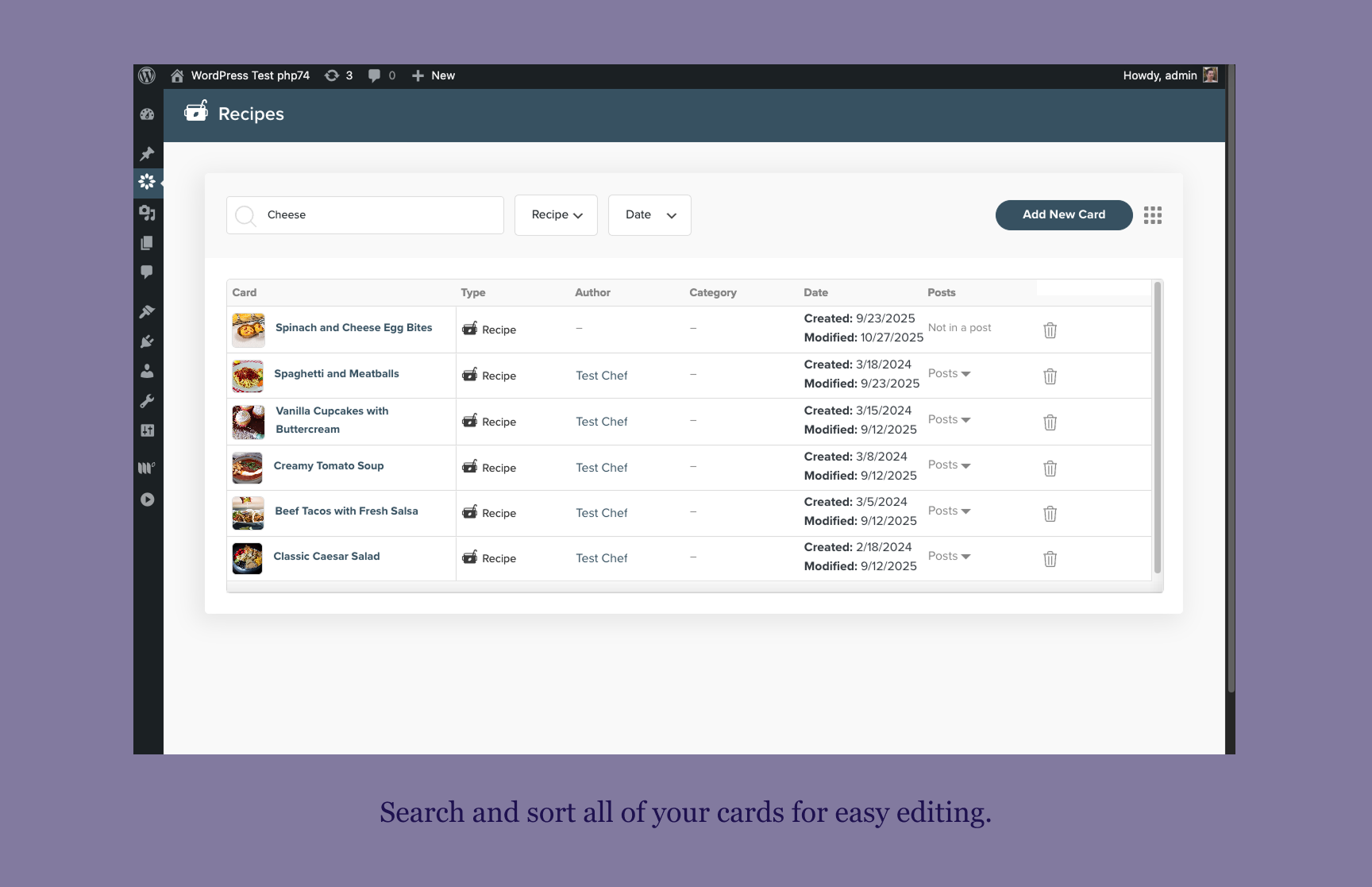
Task: Expand the Posts dropdown for Spaghetti and Meatballs
Action: click(949, 373)
